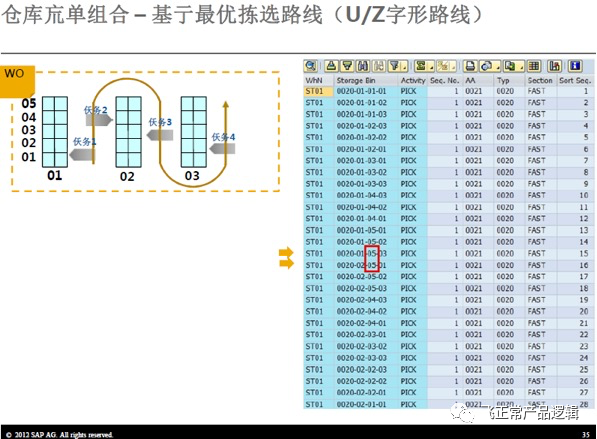Click rack 03 in the warehouse diagram
This screenshot has height=439, width=597.
[194, 132]
